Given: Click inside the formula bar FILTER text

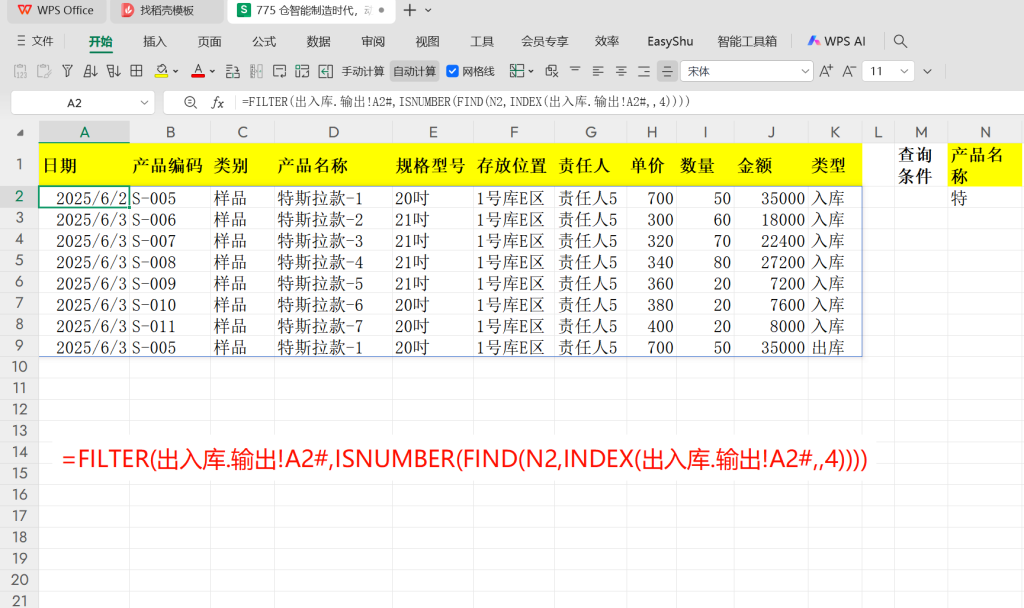Looking at the screenshot, I should (466, 102).
